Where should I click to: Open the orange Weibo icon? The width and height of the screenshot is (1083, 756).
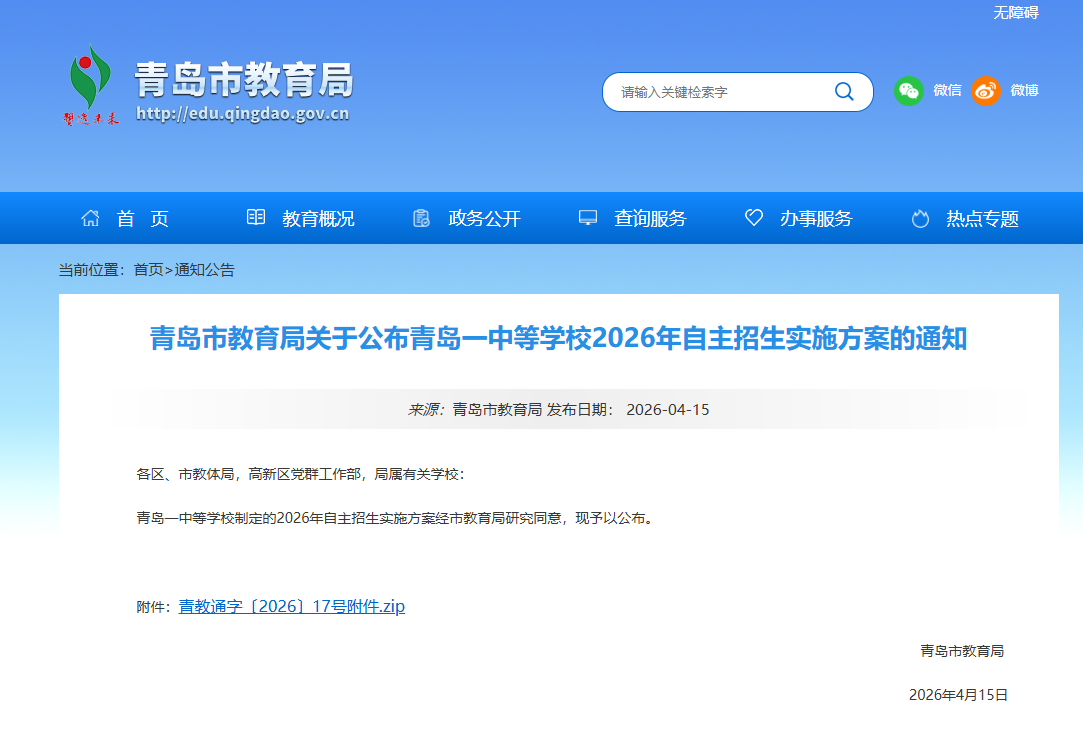click(985, 91)
